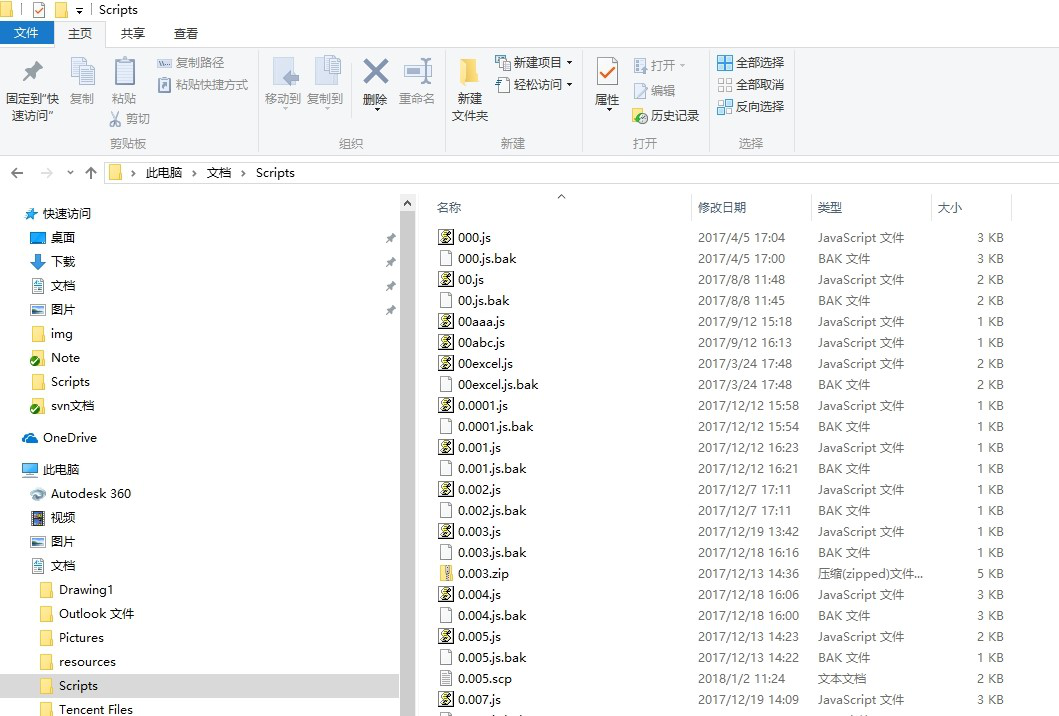Click breadcrumb chevron after 文档
The image size is (1059, 716).
(243, 174)
